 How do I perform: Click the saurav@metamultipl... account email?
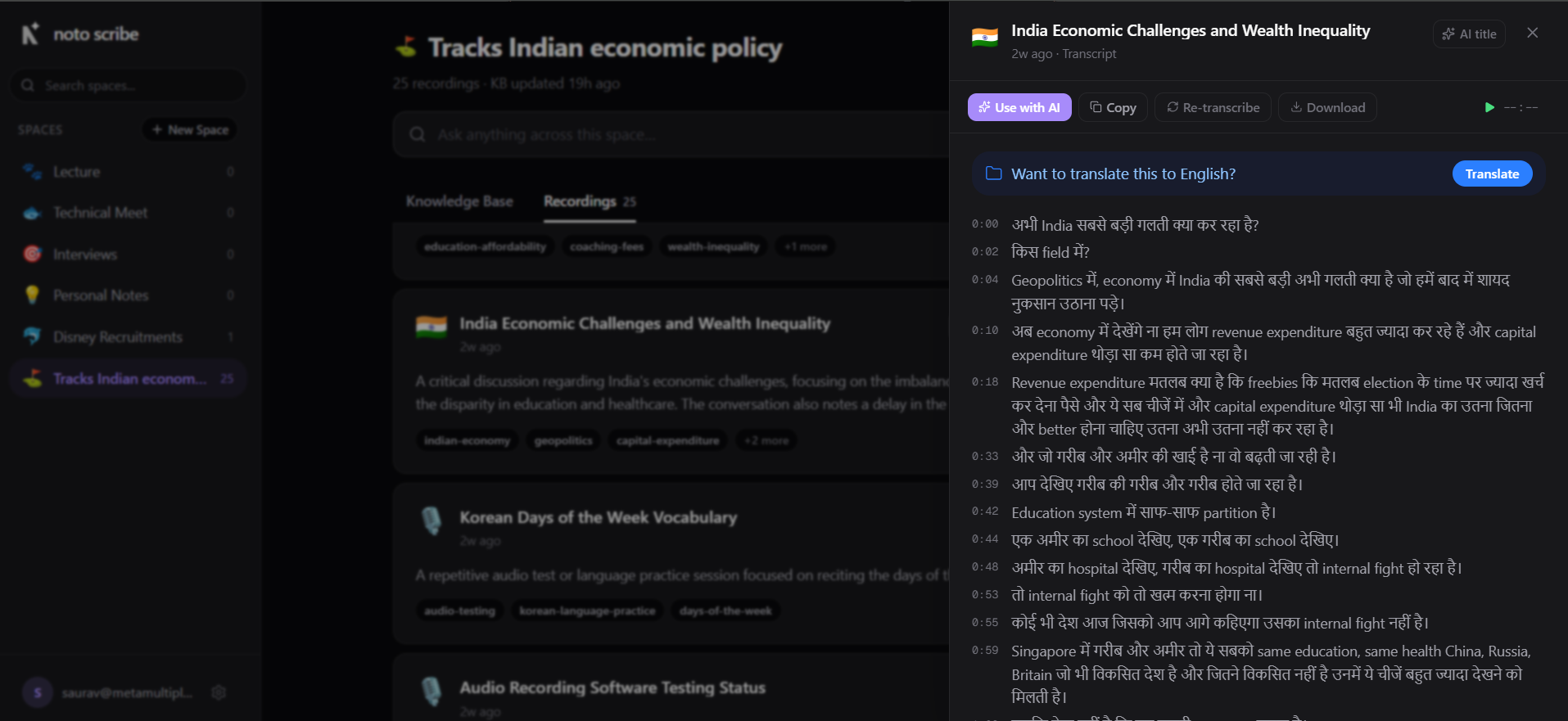click(127, 692)
